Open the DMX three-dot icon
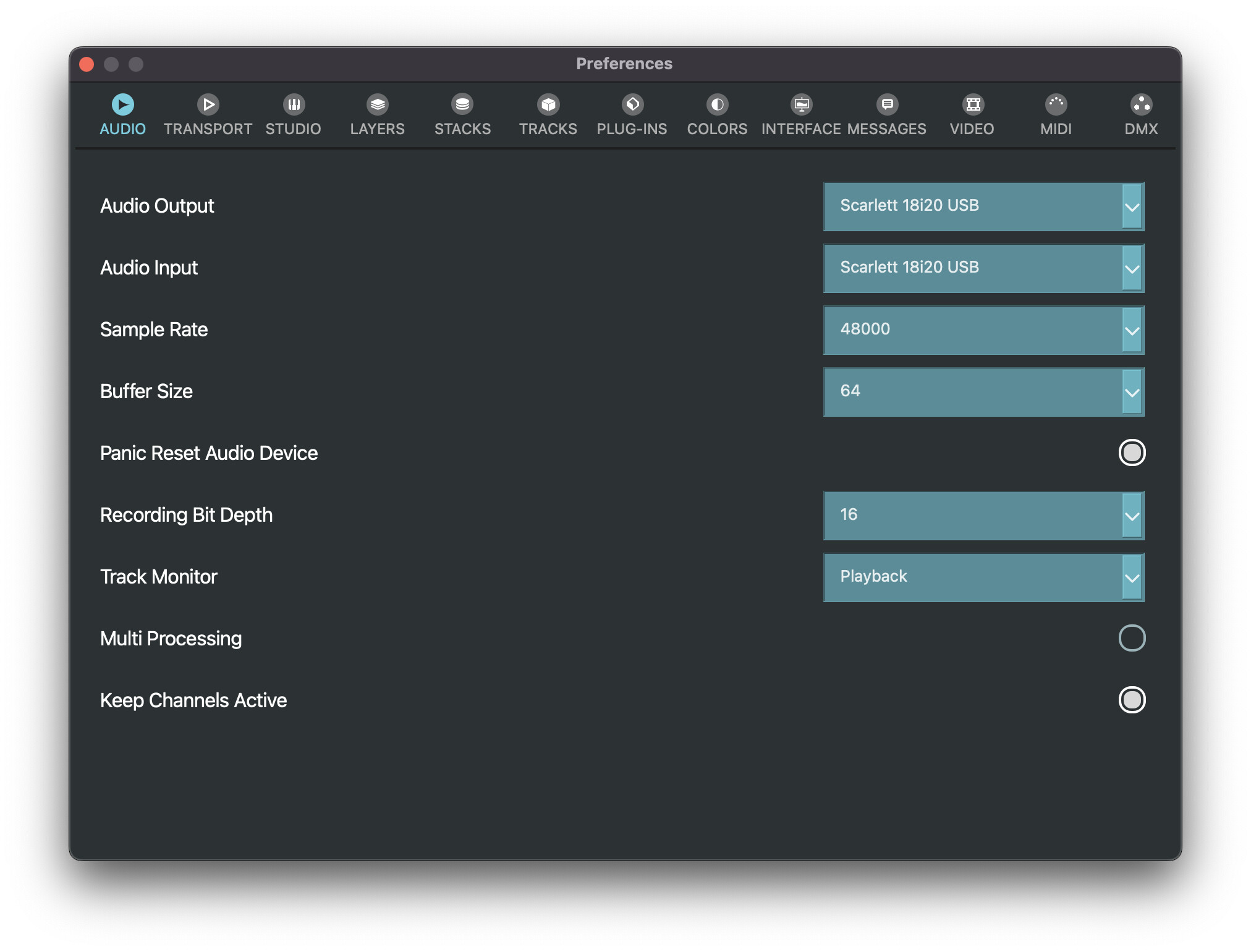The image size is (1251, 952). (1141, 104)
